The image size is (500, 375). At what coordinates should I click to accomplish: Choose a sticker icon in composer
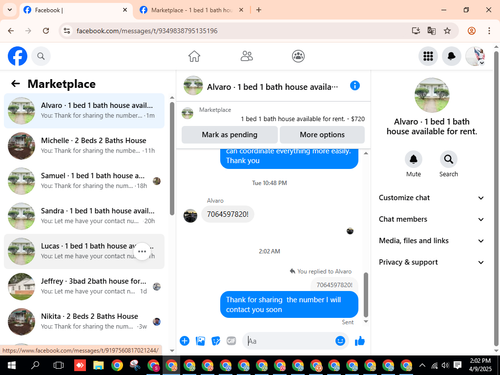click(216, 341)
